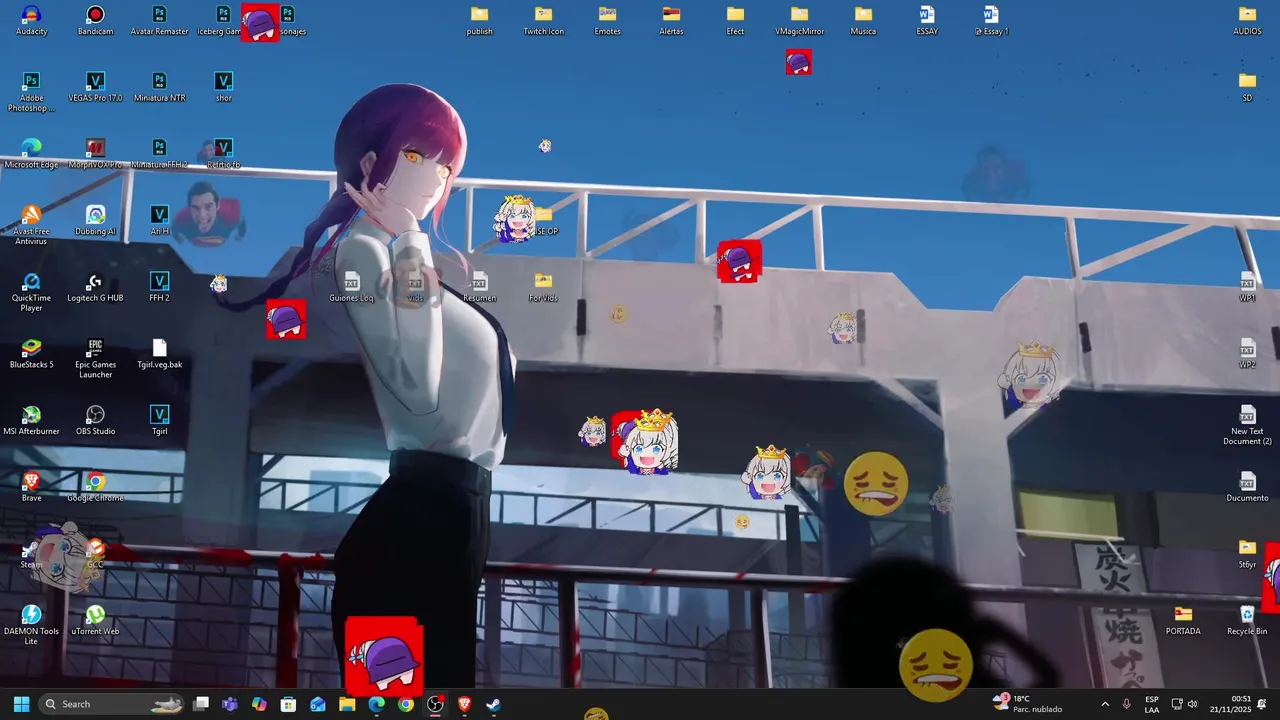Select the Guiones Loq text file
The width and height of the screenshot is (1280, 720).
(x=351, y=287)
